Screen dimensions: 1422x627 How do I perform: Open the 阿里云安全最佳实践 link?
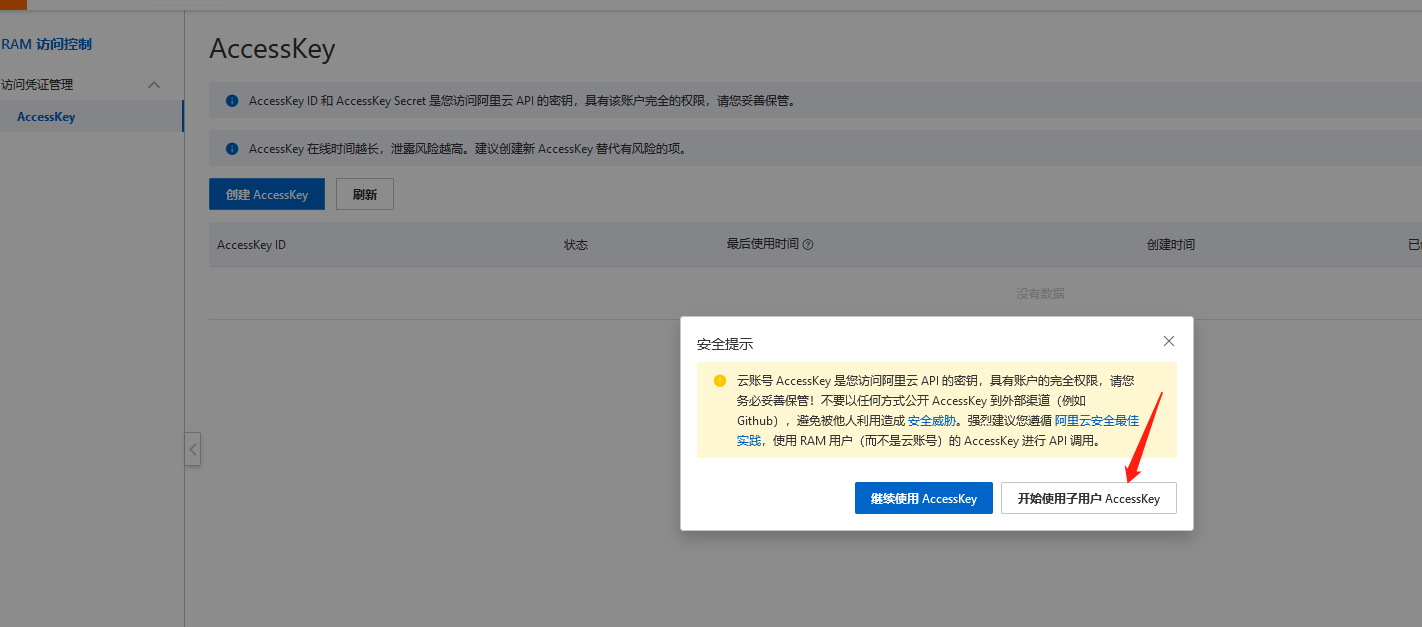pos(1097,421)
